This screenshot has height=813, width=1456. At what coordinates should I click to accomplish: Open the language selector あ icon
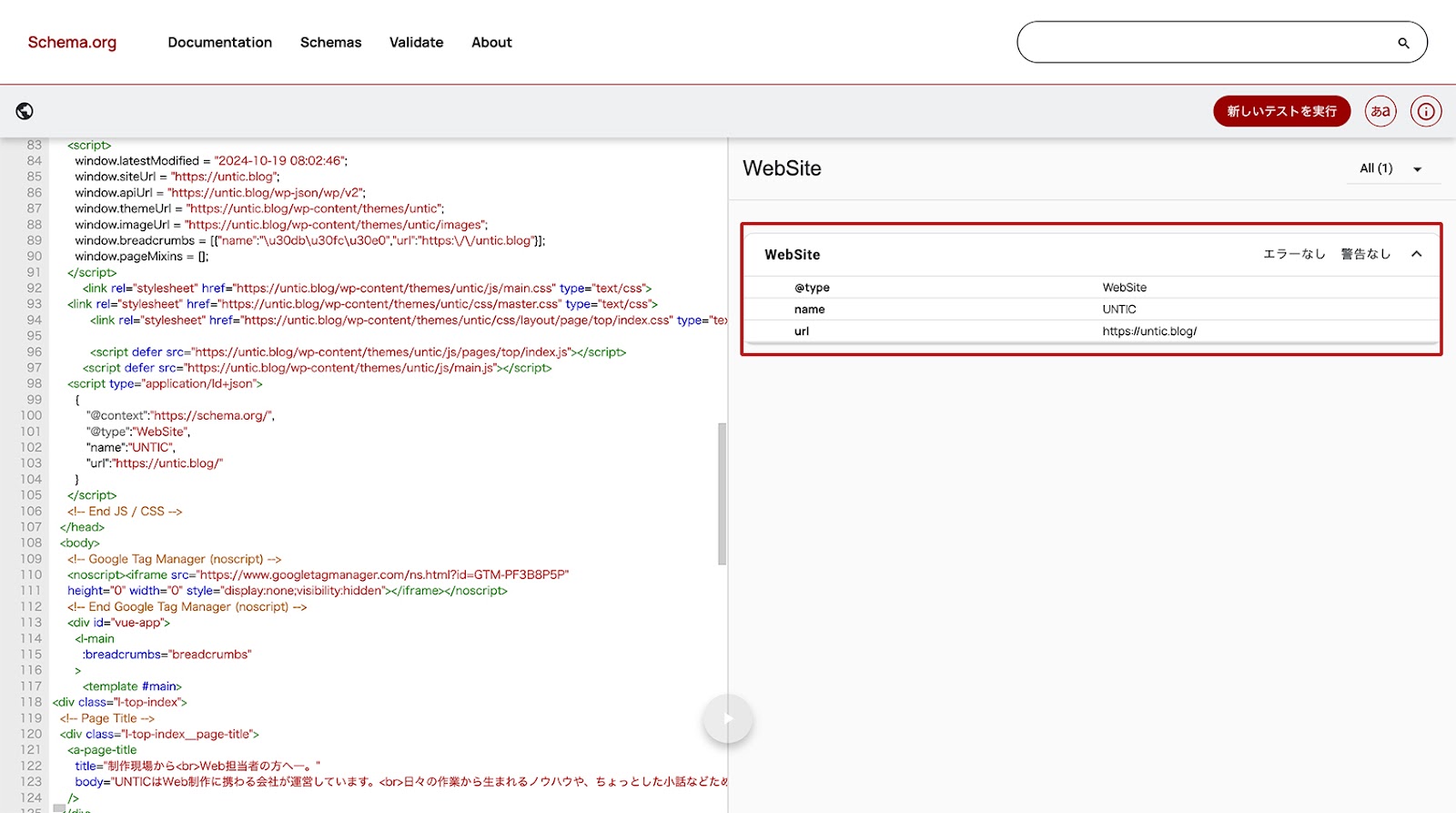[x=1380, y=111]
